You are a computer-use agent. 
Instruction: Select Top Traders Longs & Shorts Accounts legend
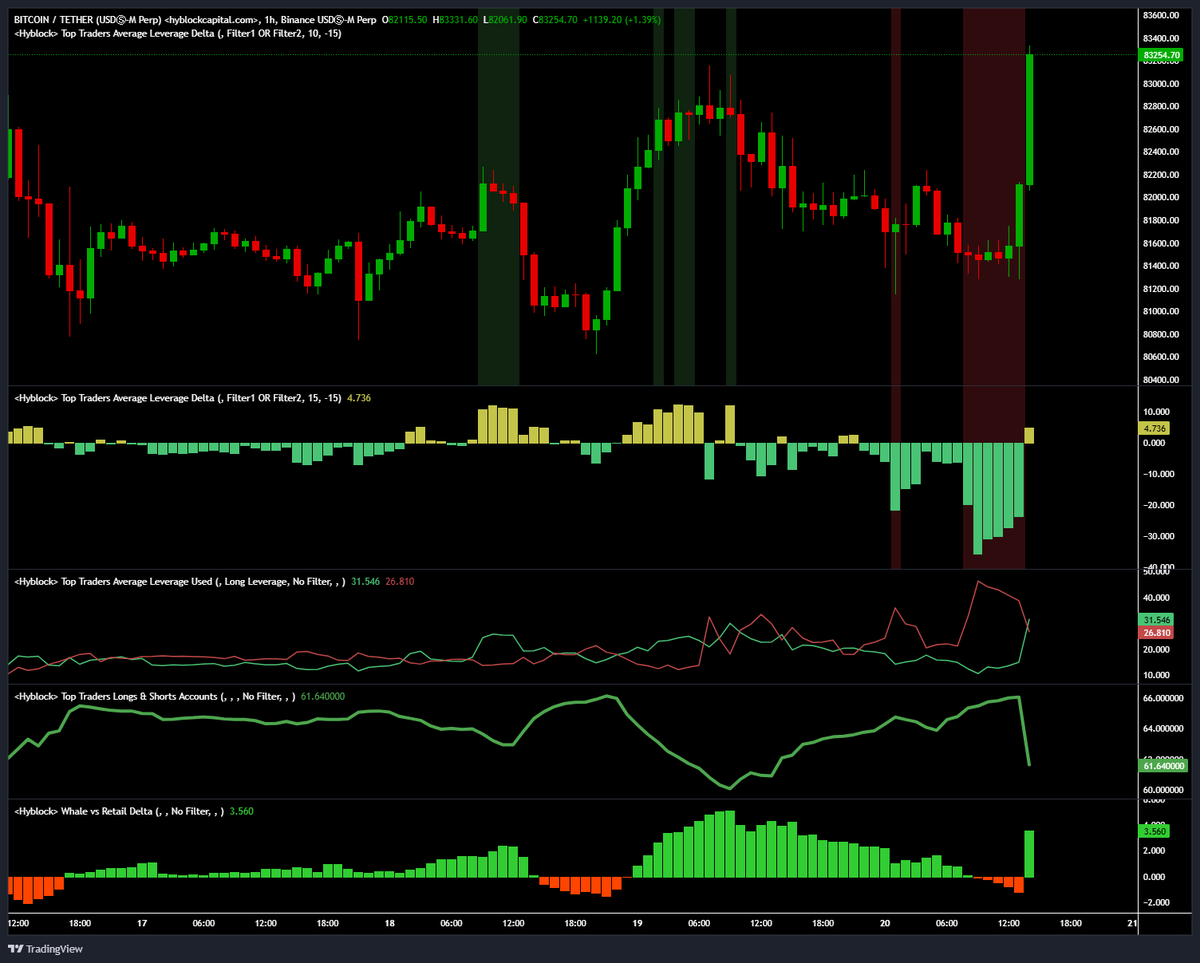154,696
